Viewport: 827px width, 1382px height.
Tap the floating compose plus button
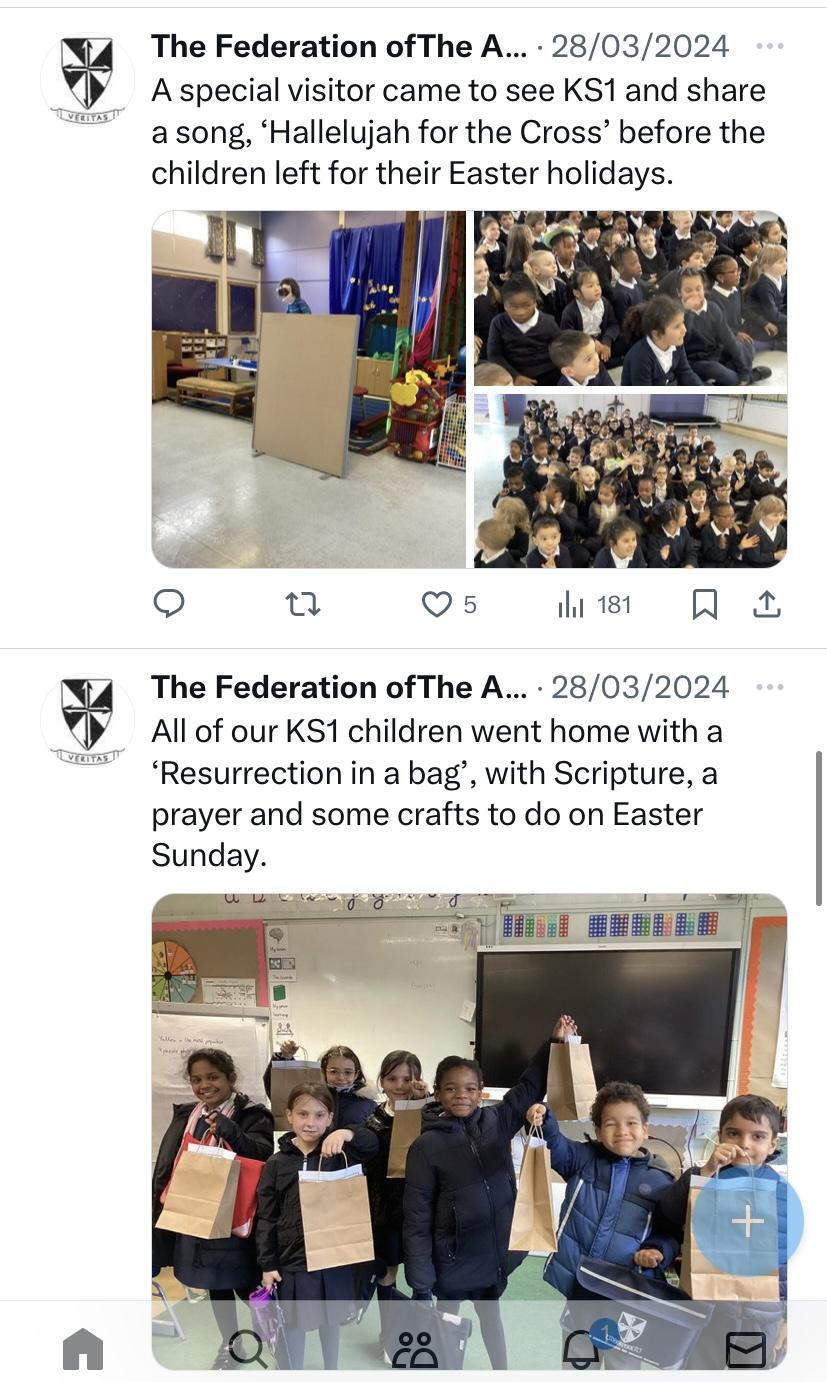pos(748,1221)
